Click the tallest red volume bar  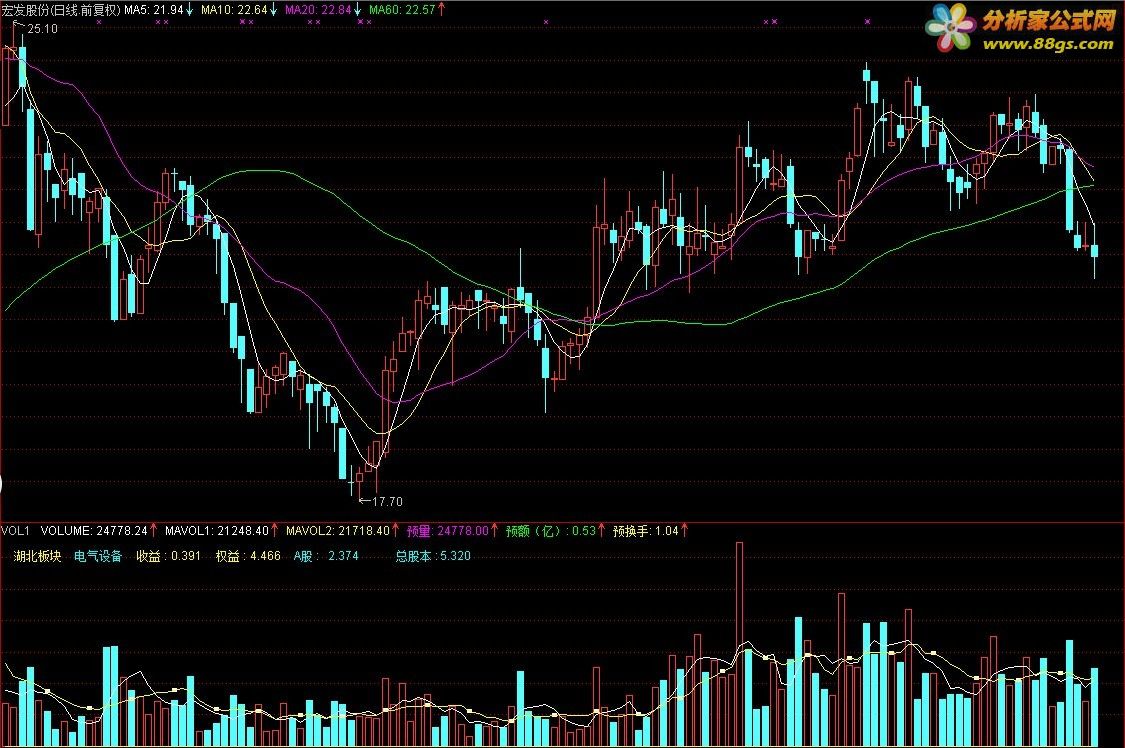coord(739,644)
